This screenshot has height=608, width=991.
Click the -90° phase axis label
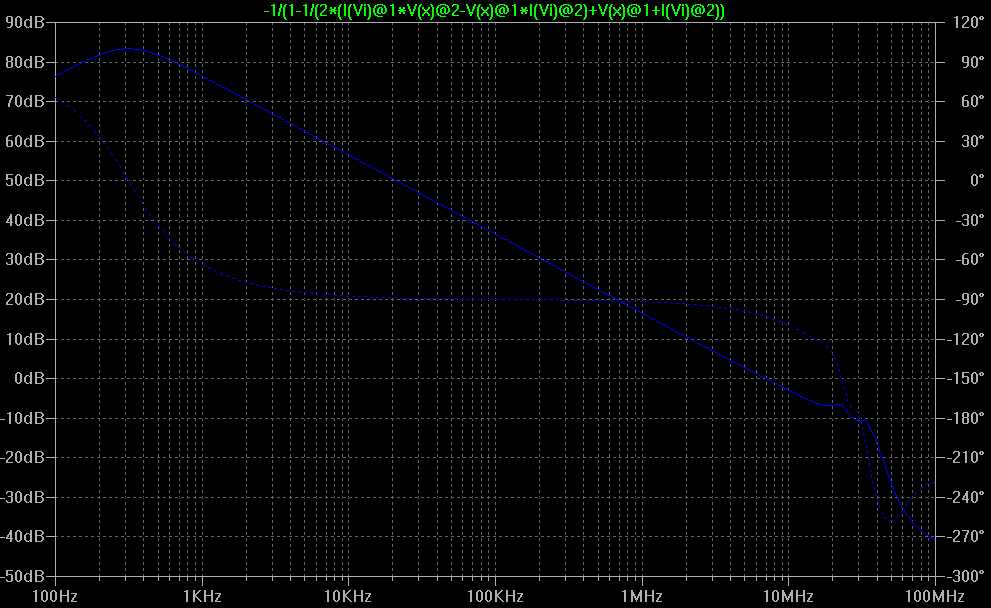point(970,299)
